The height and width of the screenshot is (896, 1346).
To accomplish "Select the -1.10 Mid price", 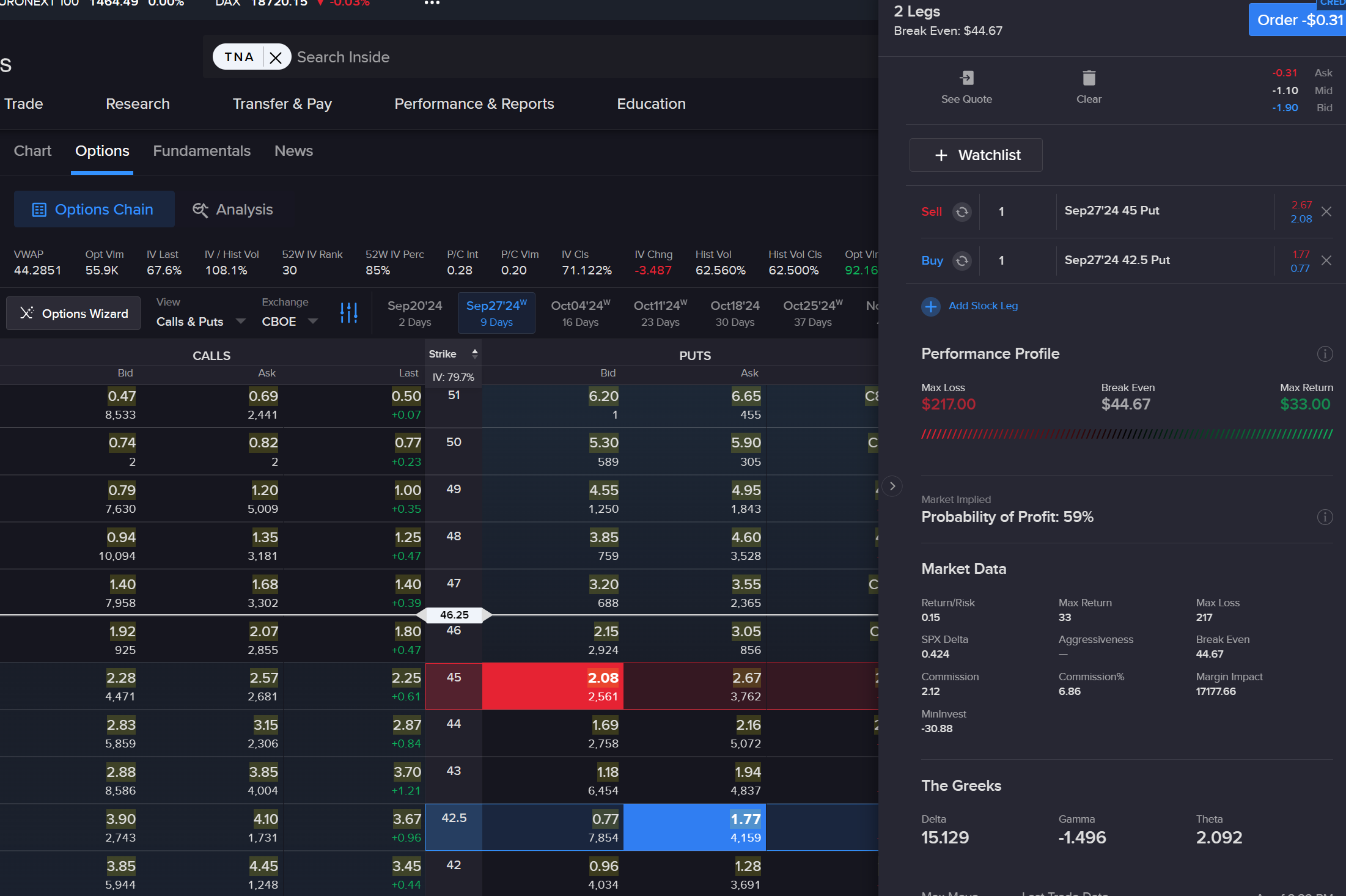I will pyautogui.click(x=1285, y=90).
